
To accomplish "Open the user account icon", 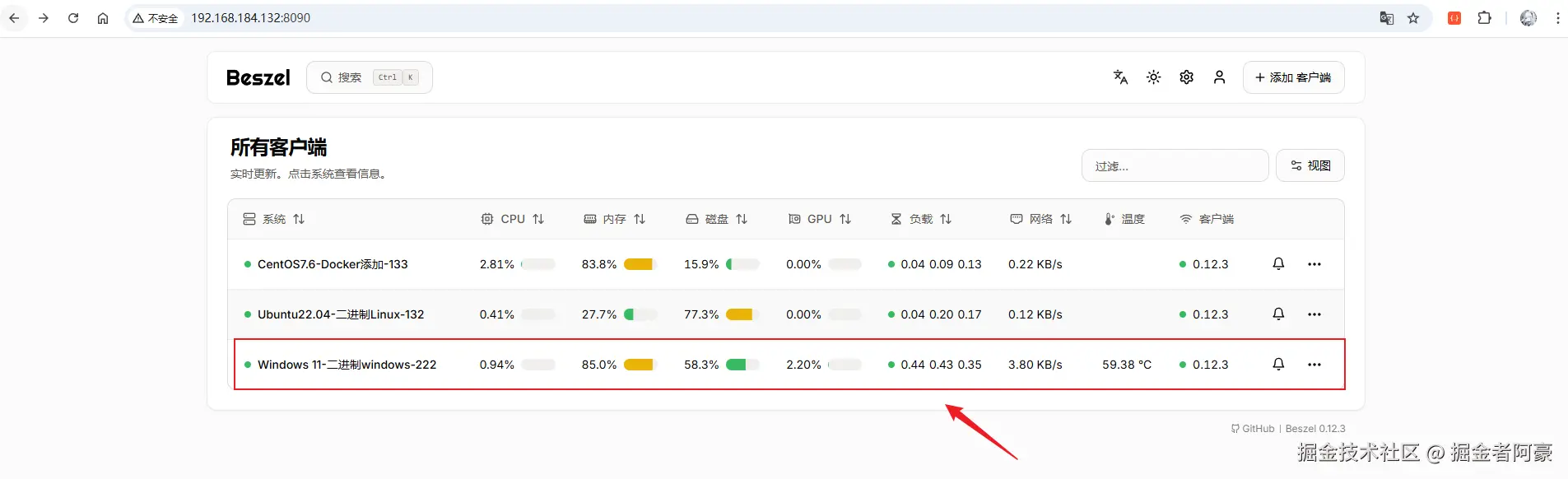I will 1219,77.
